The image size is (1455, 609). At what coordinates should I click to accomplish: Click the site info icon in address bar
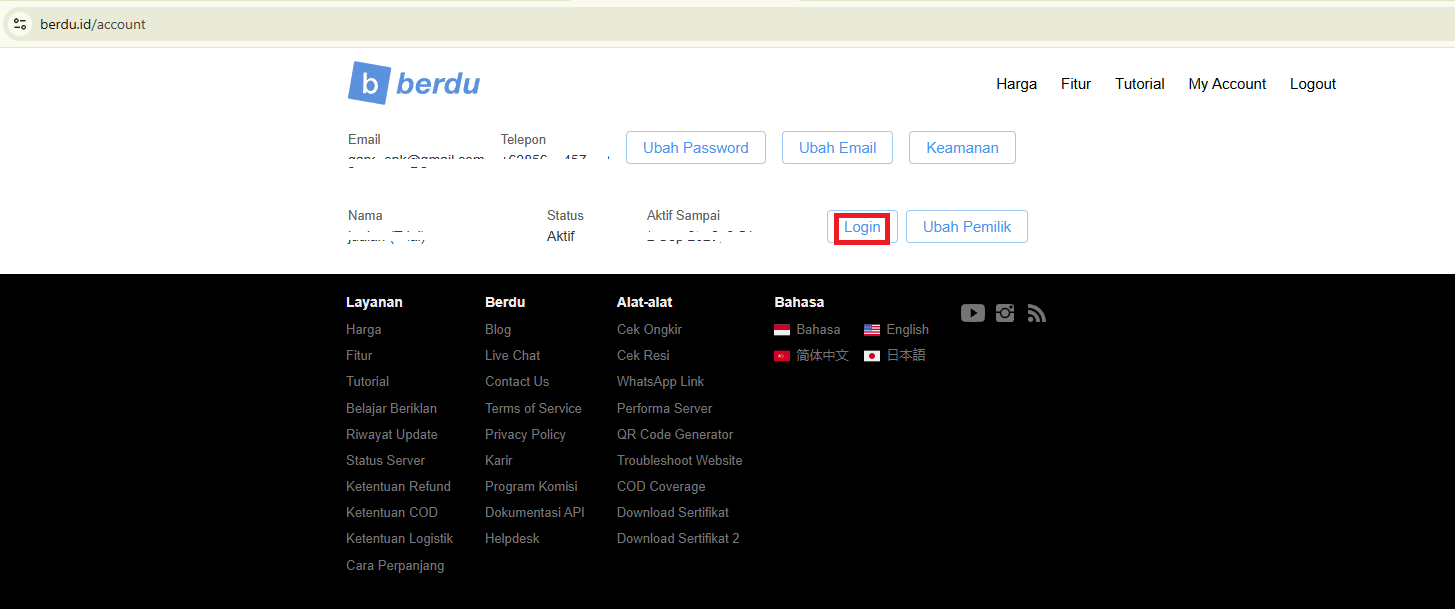(x=20, y=24)
